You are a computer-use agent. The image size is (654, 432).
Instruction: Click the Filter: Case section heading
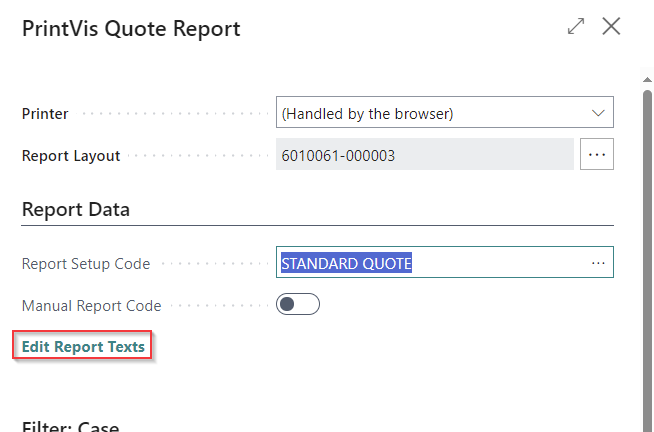pos(70,427)
